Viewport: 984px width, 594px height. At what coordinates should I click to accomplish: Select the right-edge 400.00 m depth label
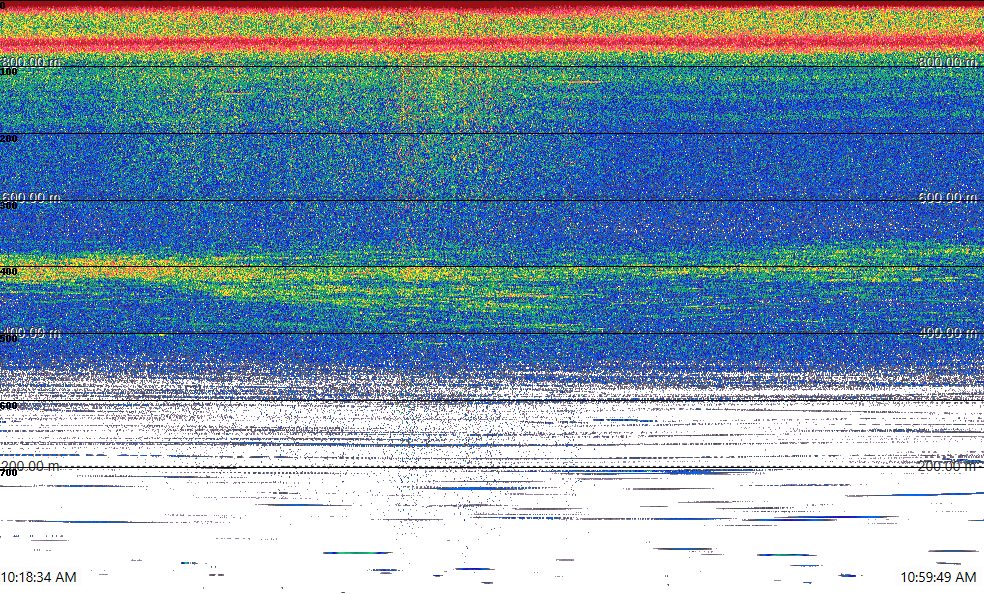[948, 332]
